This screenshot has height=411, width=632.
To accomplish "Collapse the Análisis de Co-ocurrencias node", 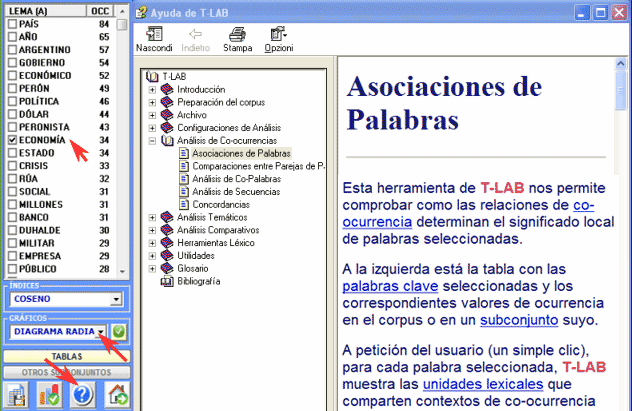I will pyautogui.click(x=152, y=141).
